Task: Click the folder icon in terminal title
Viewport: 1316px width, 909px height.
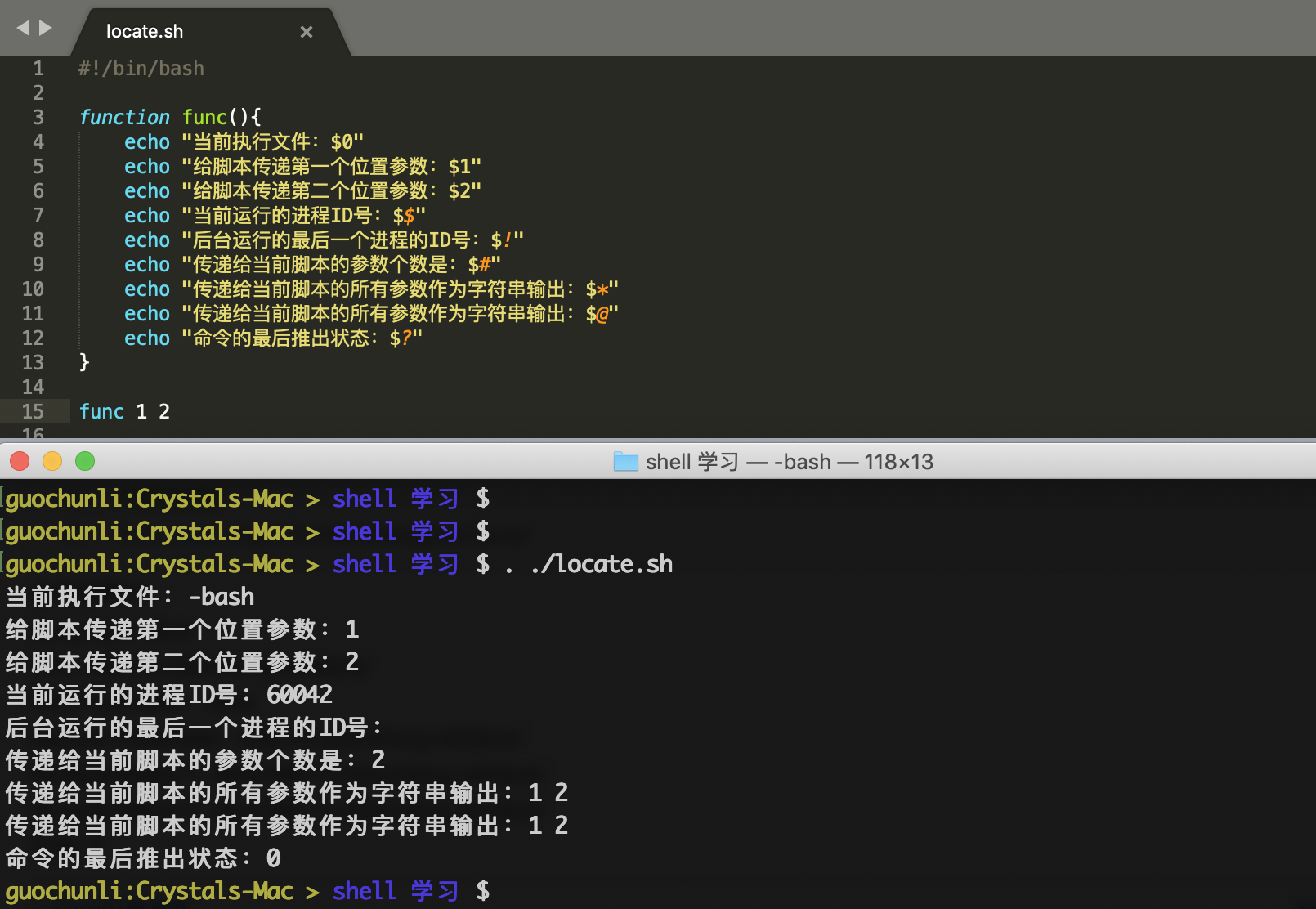Action: [x=626, y=462]
